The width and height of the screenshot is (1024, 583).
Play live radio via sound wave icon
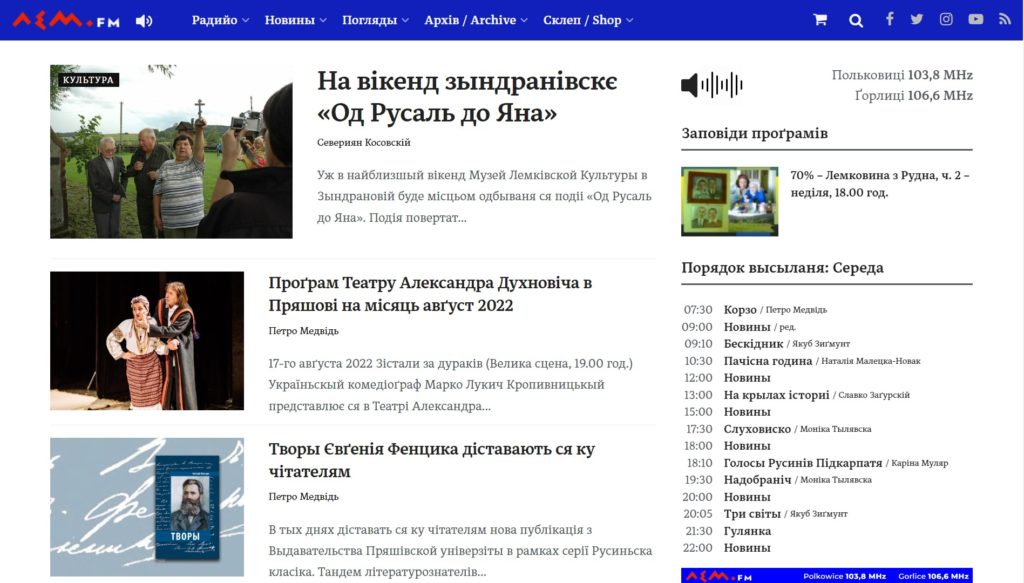pyautogui.click(x=711, y=85)
